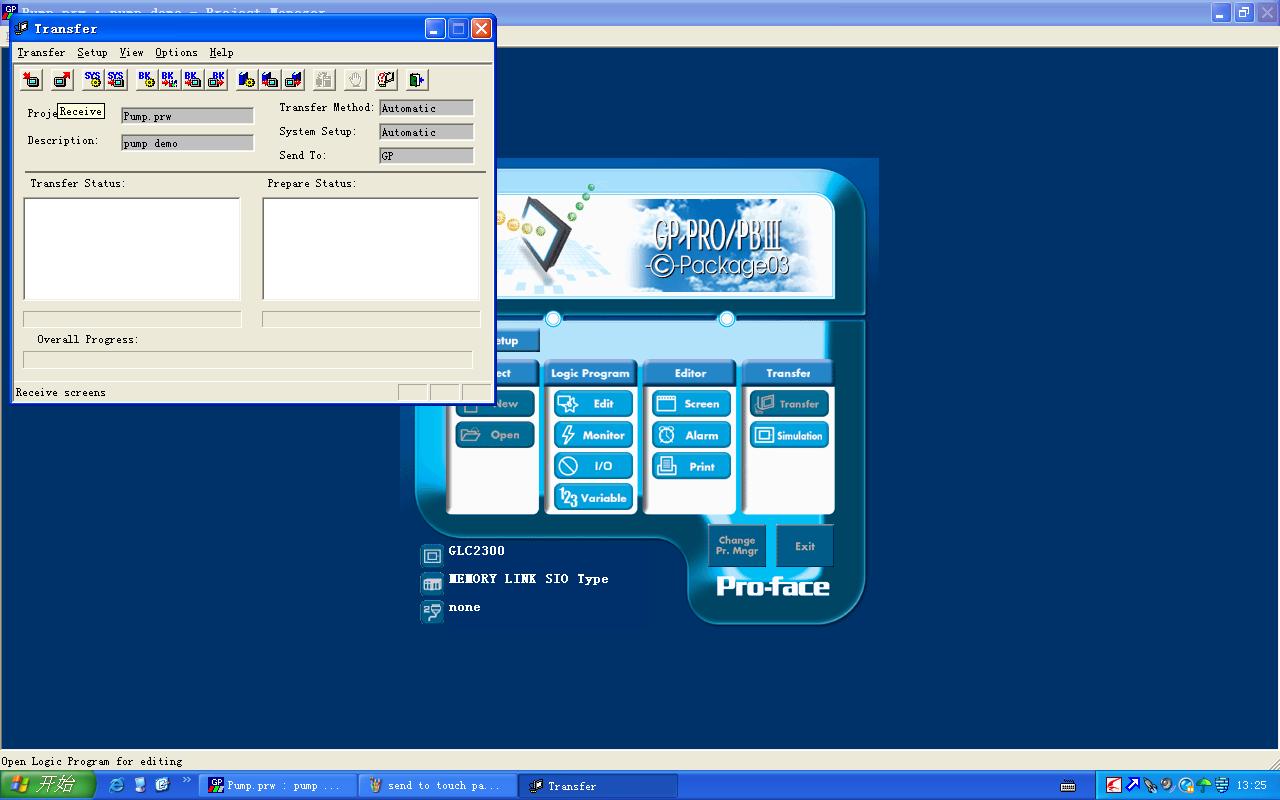
Task: Open the Logic Program Monitor
Action: [593, 435]
